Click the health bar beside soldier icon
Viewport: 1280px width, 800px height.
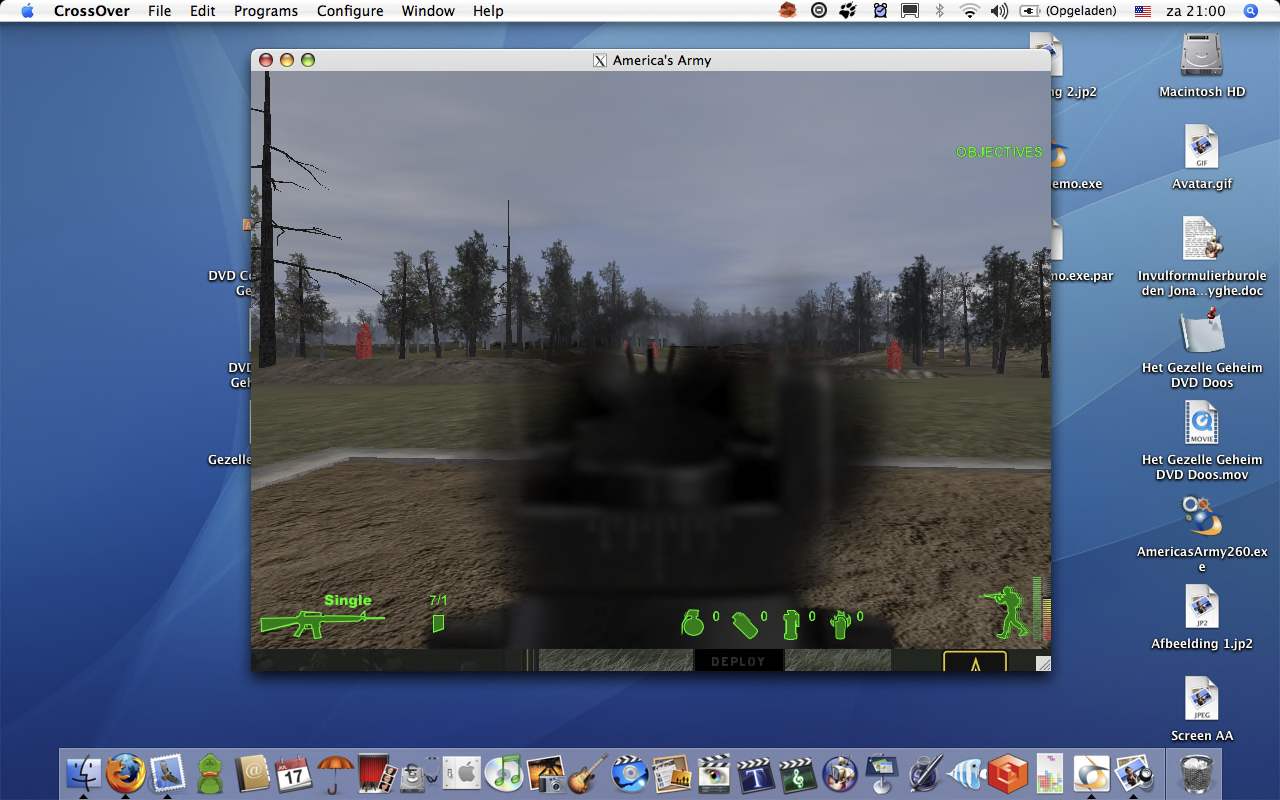[1038, 608]
